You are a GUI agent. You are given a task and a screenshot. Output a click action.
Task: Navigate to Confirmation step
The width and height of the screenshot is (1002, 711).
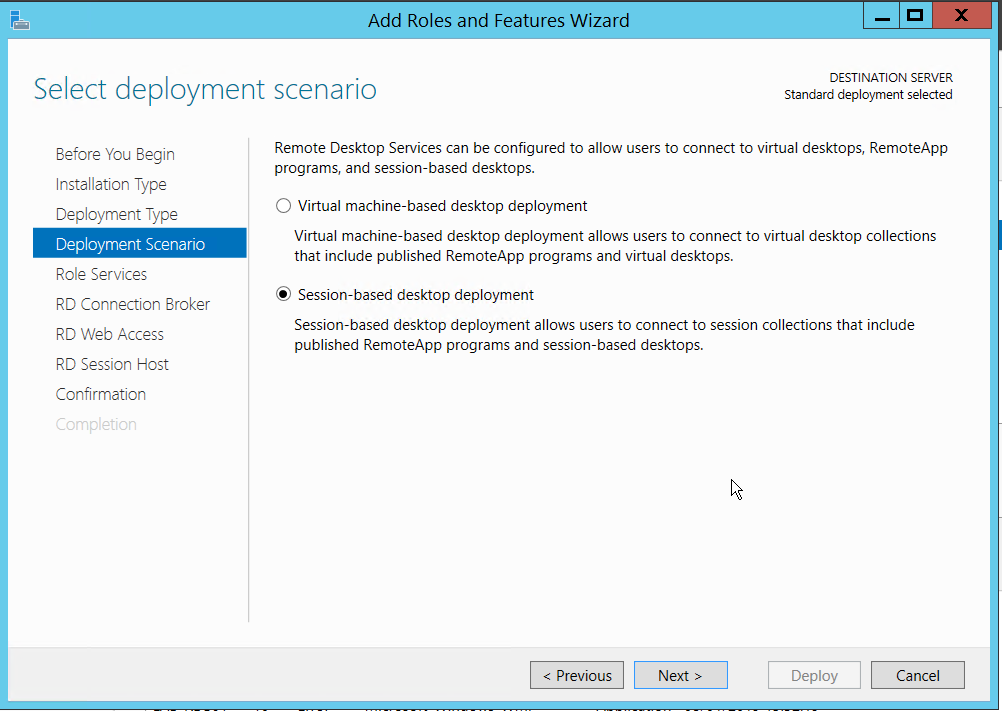click(100, 394)
